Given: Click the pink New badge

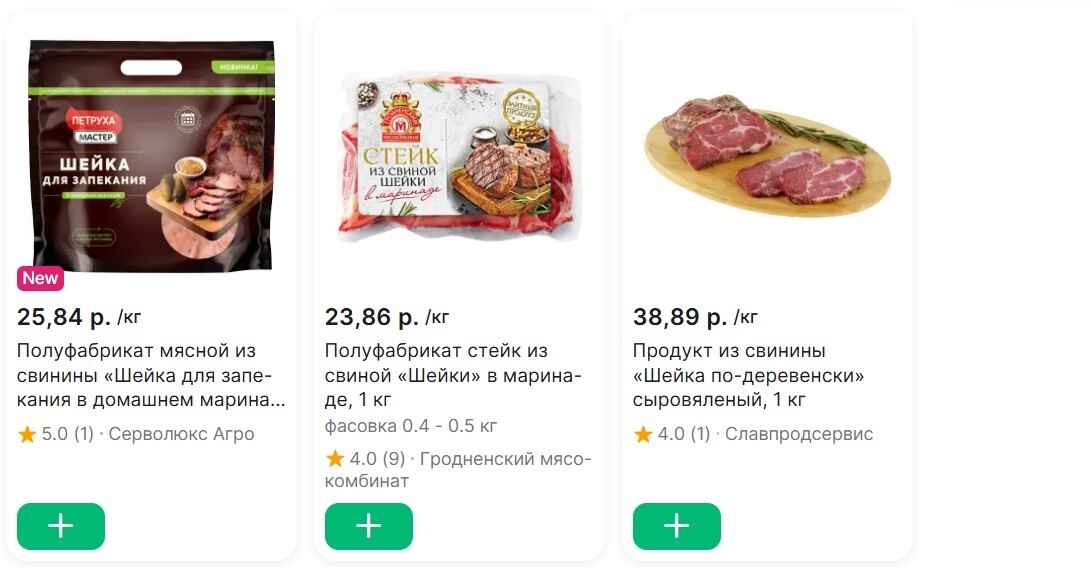Looking at the screenshot, I should [41, 278].
